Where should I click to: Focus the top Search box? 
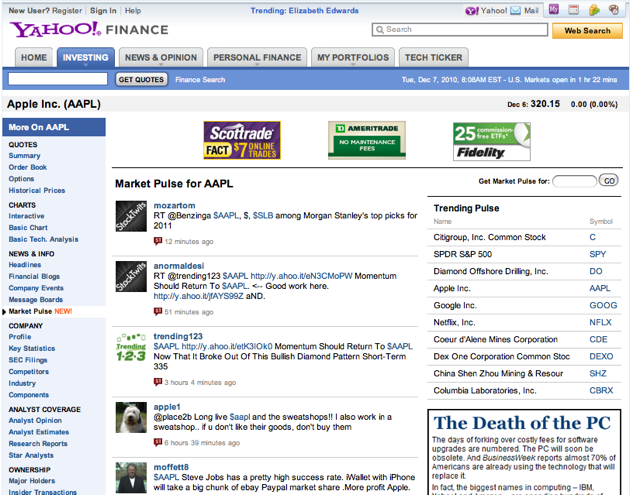coord(460,29)
